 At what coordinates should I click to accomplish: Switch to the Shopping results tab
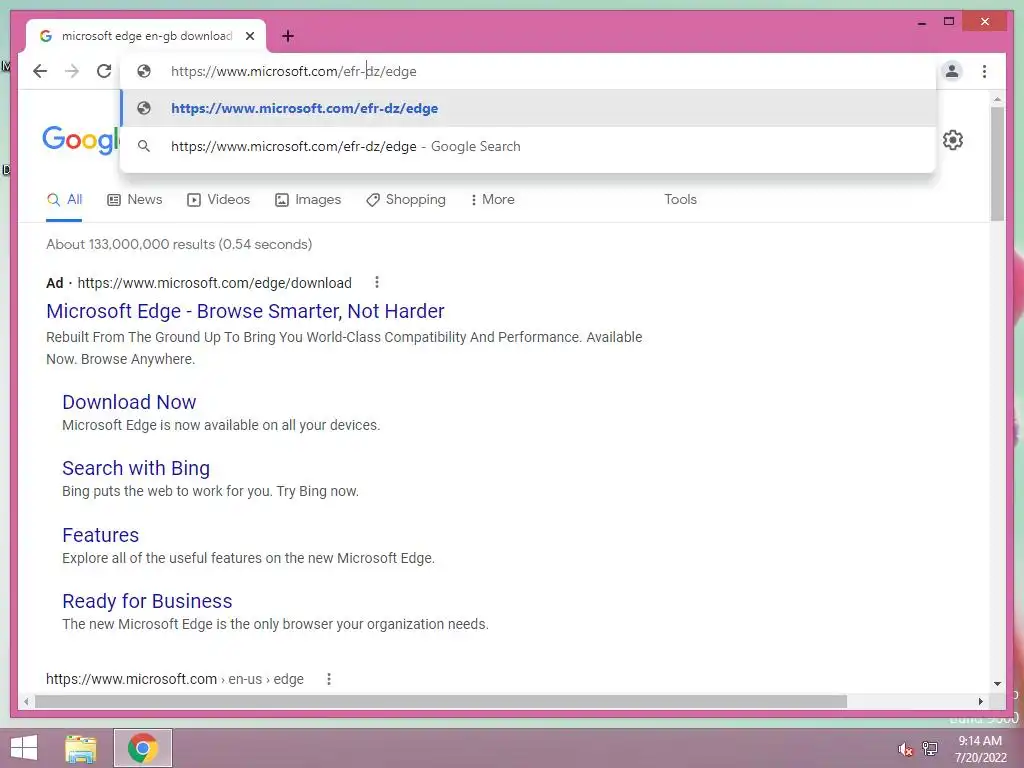point(406,200)
